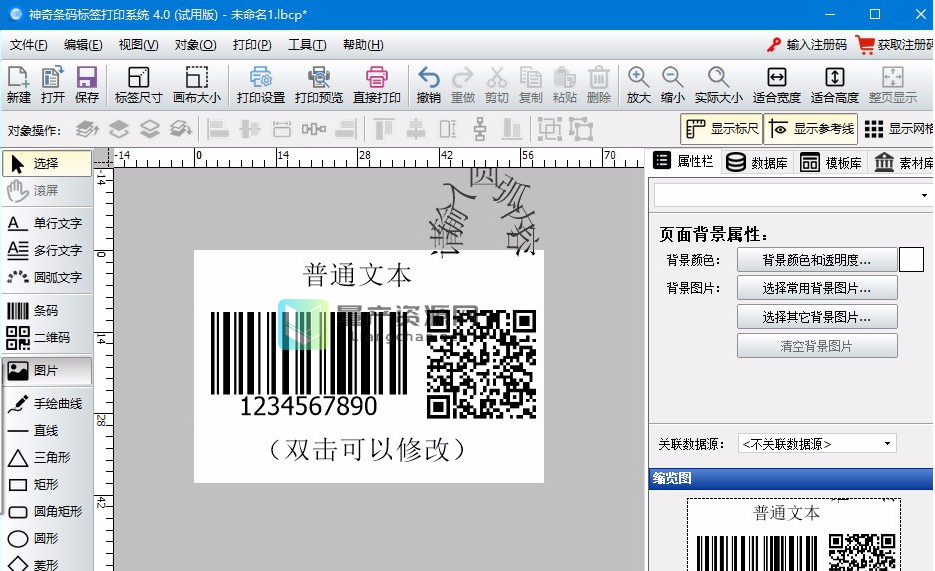Image resolution: width=935 pixels, height=571 pixels.
Task: Switch to the 模板库 template library tab
Action: click(831, 162)
